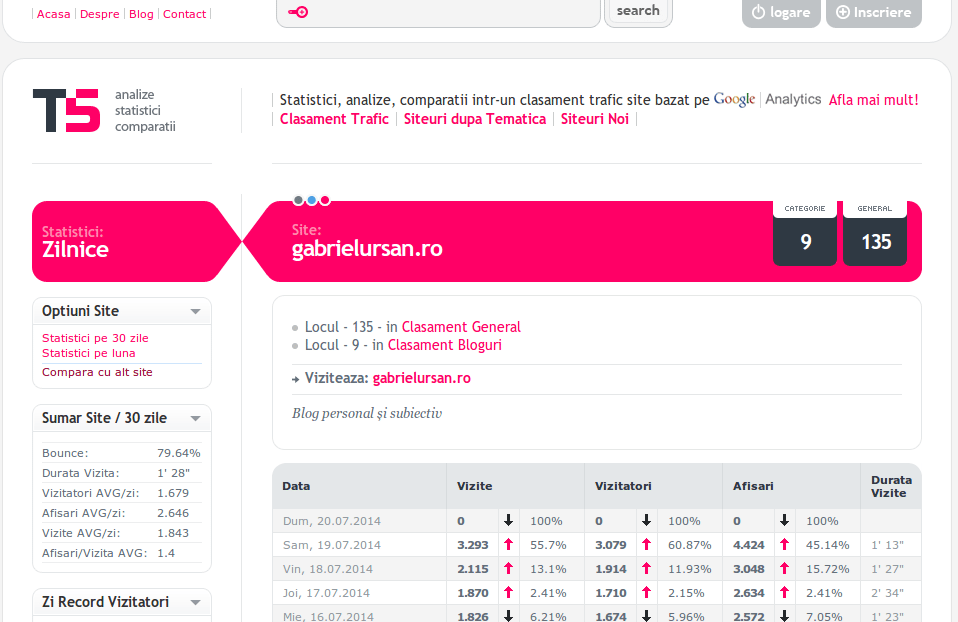The height and width of the screenshot is (622, 958).
Task: Click up arrow in Sam 19.07.2014 Vizite
Action: pos(508,544)
